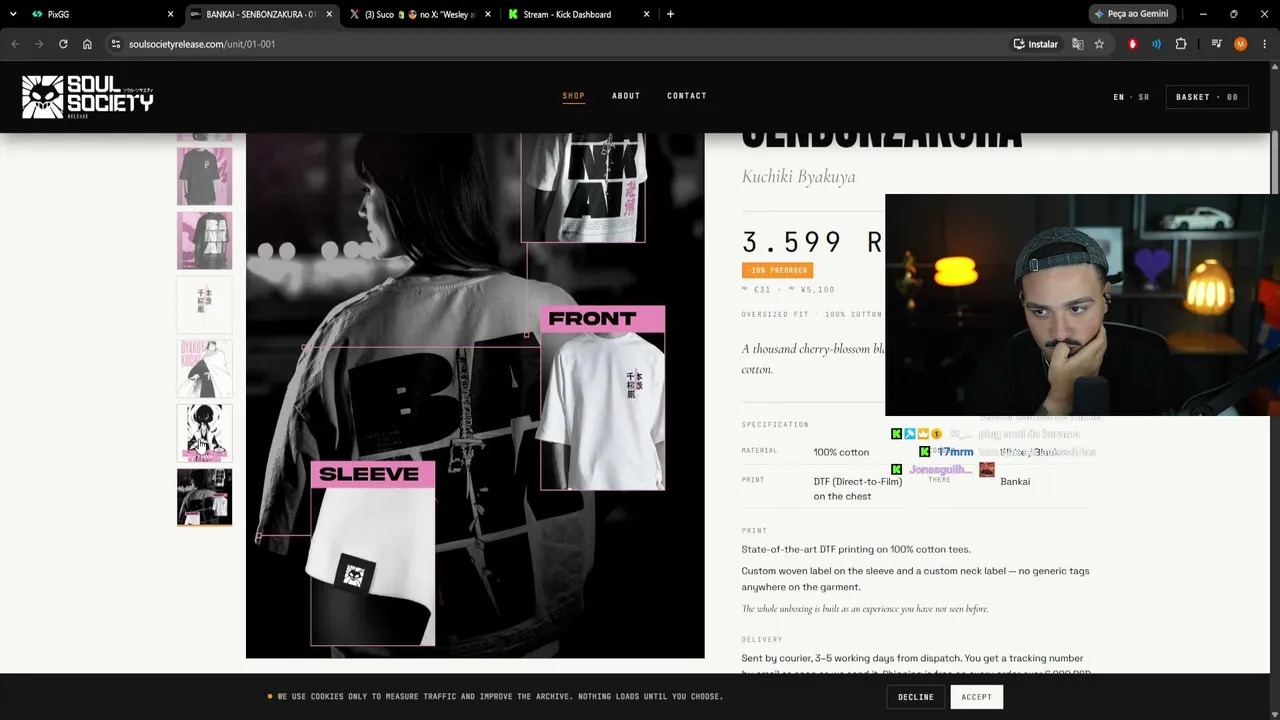The height and width of the screenshot is (720, 1280).
Task: Click the Instalar app button
Action: point(1035,44)
